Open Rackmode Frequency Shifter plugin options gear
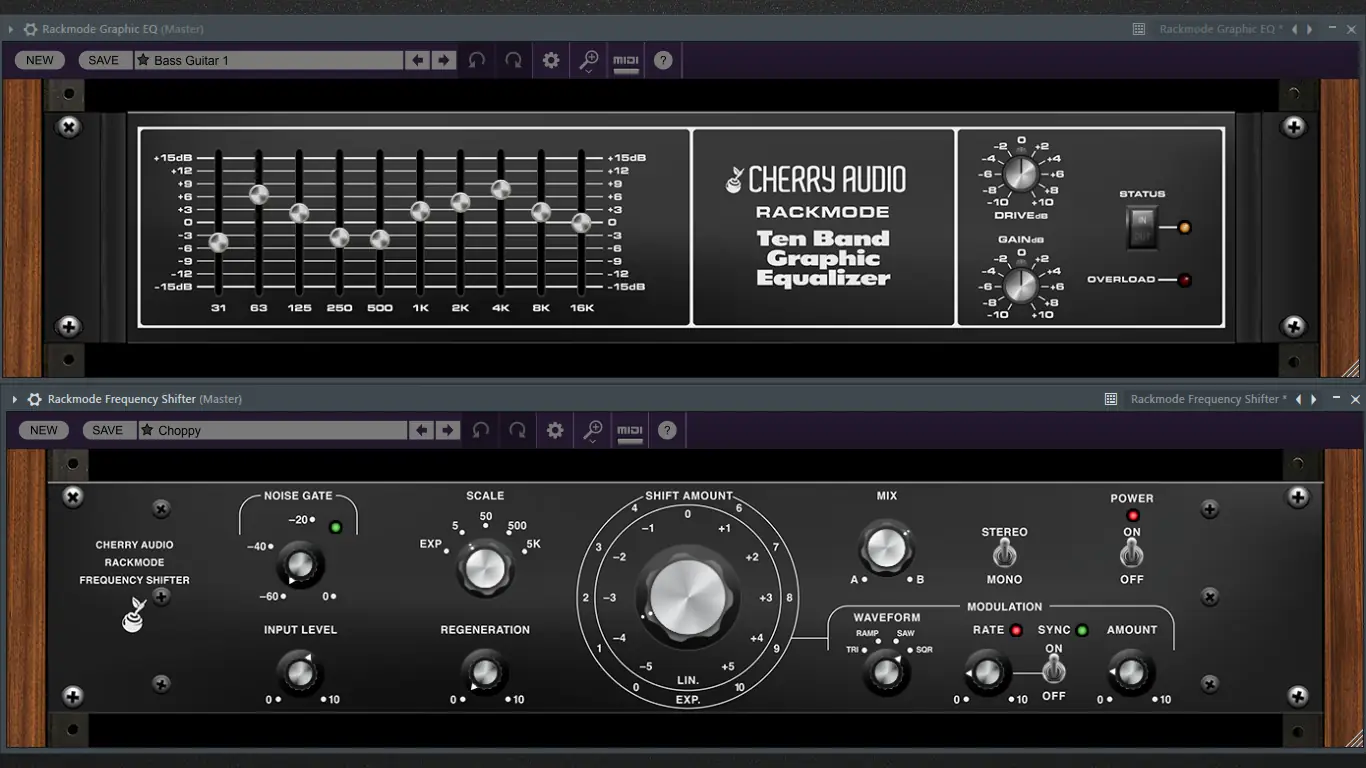This screenshot has width=1366, height=768. [x=35, y=399]
